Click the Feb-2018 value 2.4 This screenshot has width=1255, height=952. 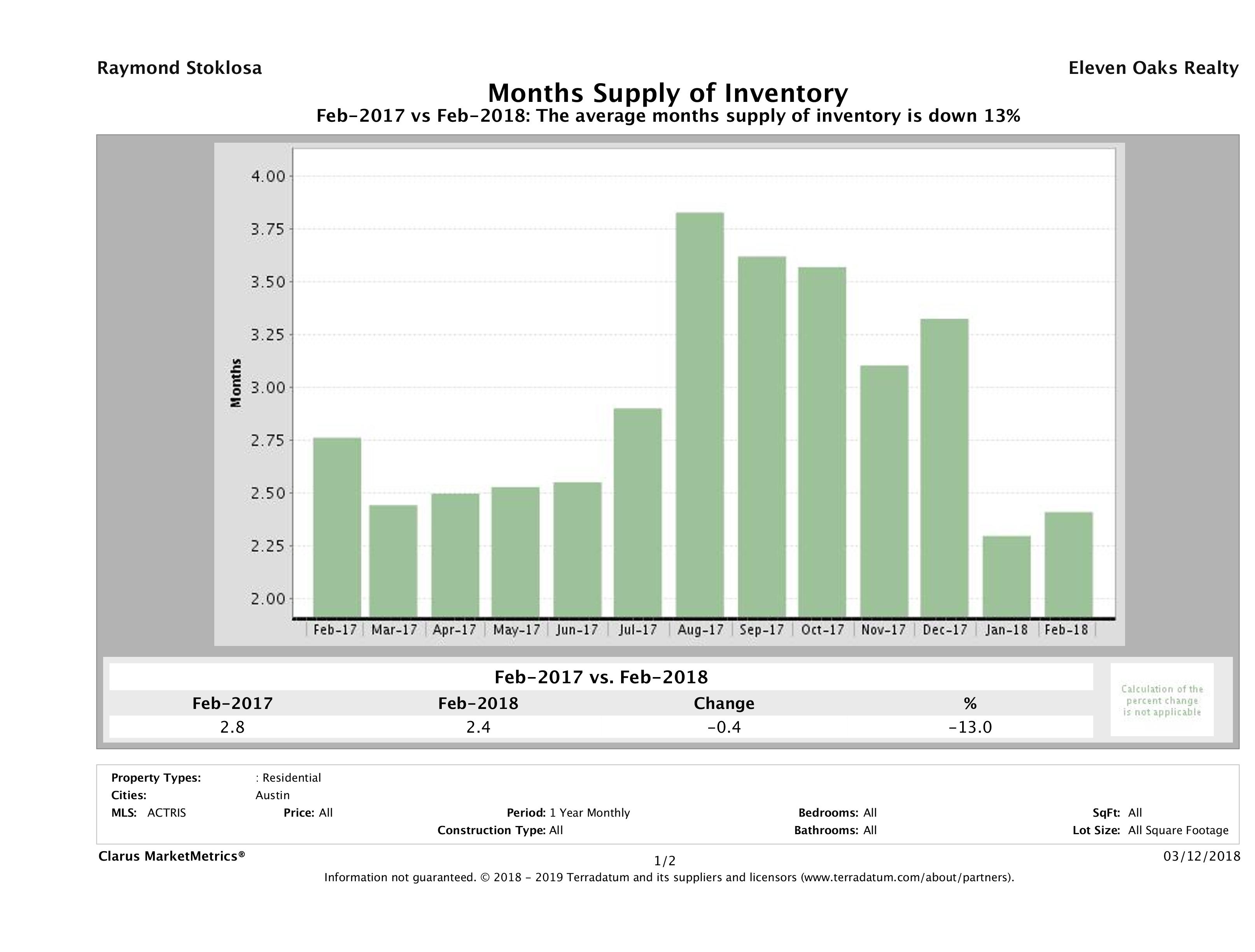click(478, 727)
